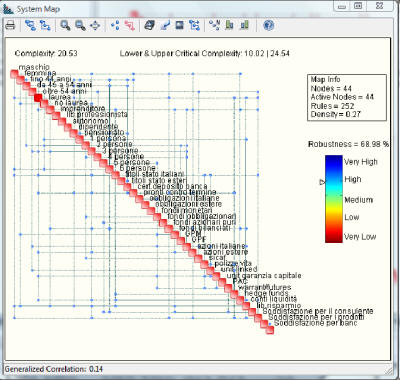The width and height of the screenshot is (400, 380).
Task: Click the blue tree-with-arrows icon
Action: tap(194, 26)
